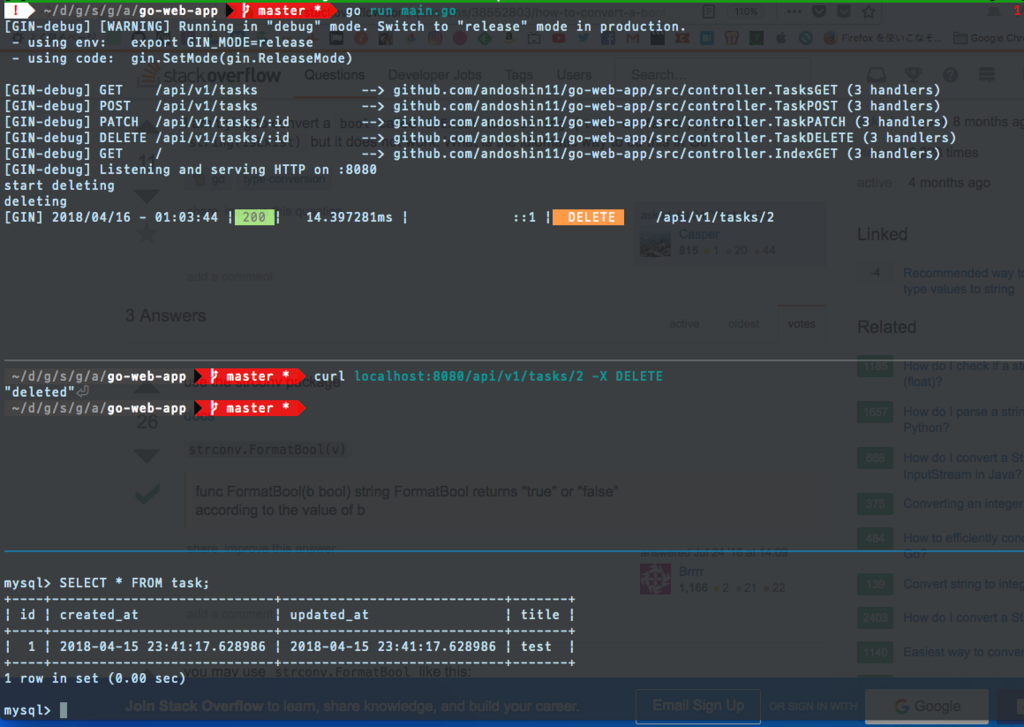Viewport: 1024px width, 727px height.
Task: Downvote the question with the down arrow
Action: 147,195
